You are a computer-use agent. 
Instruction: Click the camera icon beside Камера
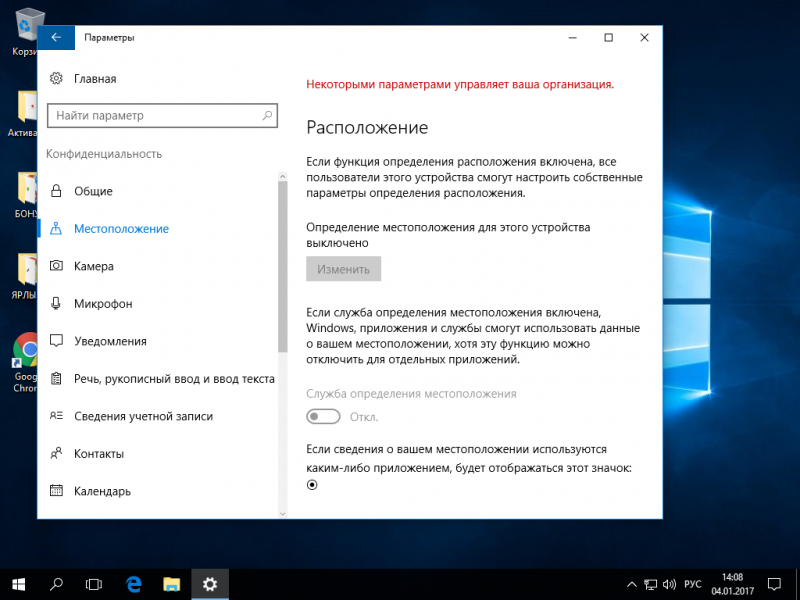point(56,266)
